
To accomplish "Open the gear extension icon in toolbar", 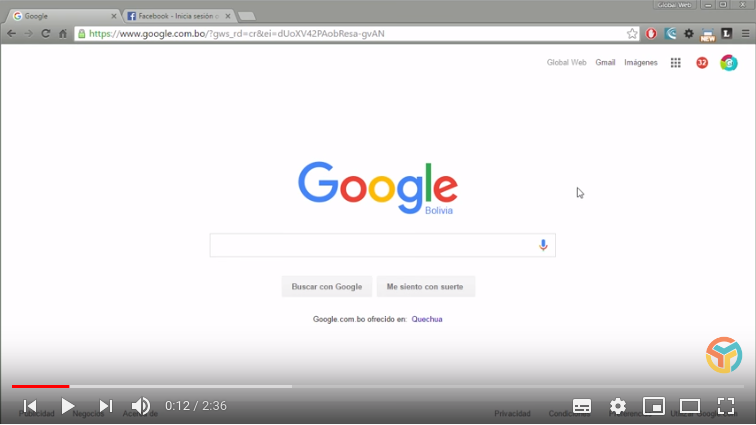I will [688, 34].
